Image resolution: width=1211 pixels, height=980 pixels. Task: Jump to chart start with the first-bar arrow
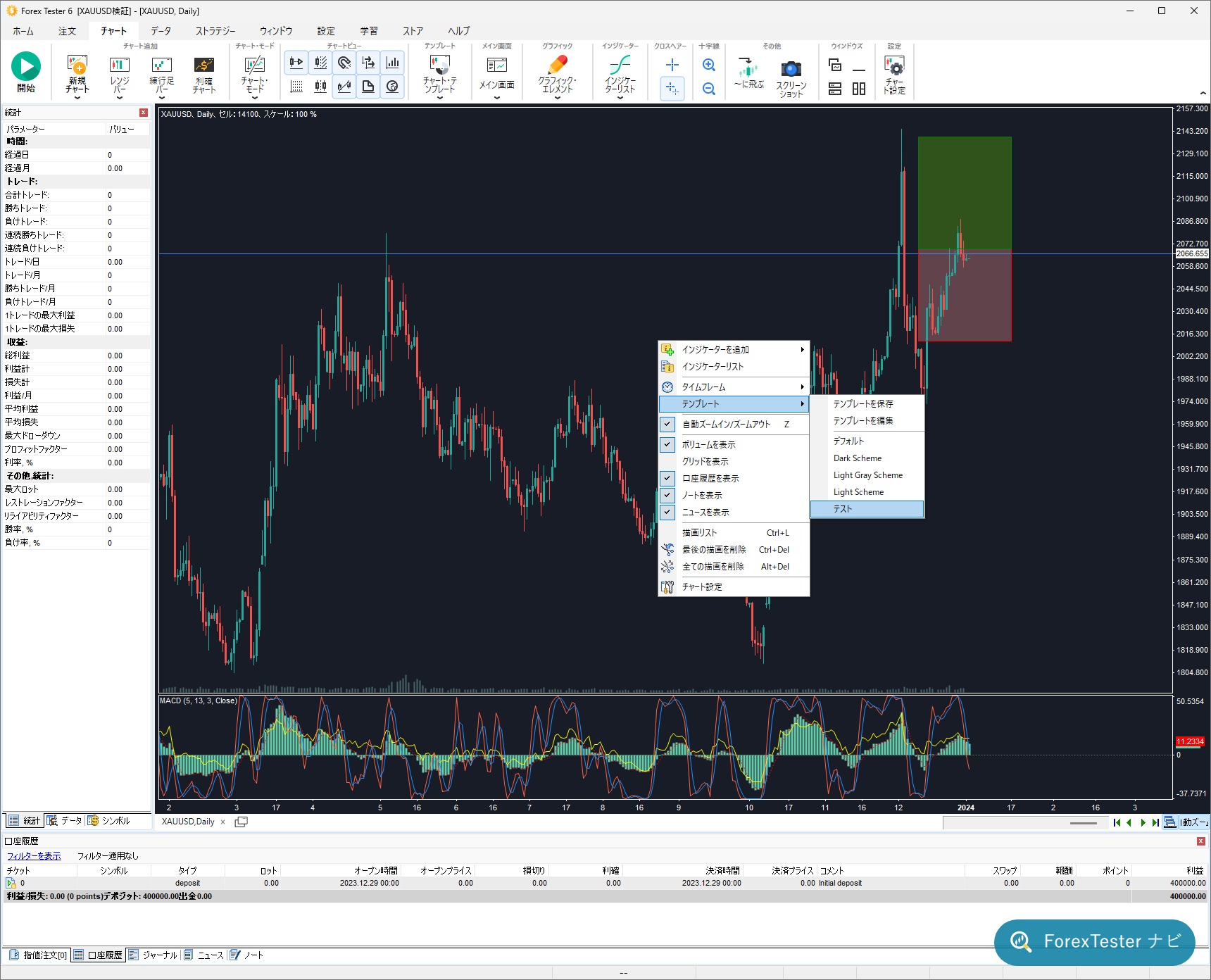coord(1117,822)
